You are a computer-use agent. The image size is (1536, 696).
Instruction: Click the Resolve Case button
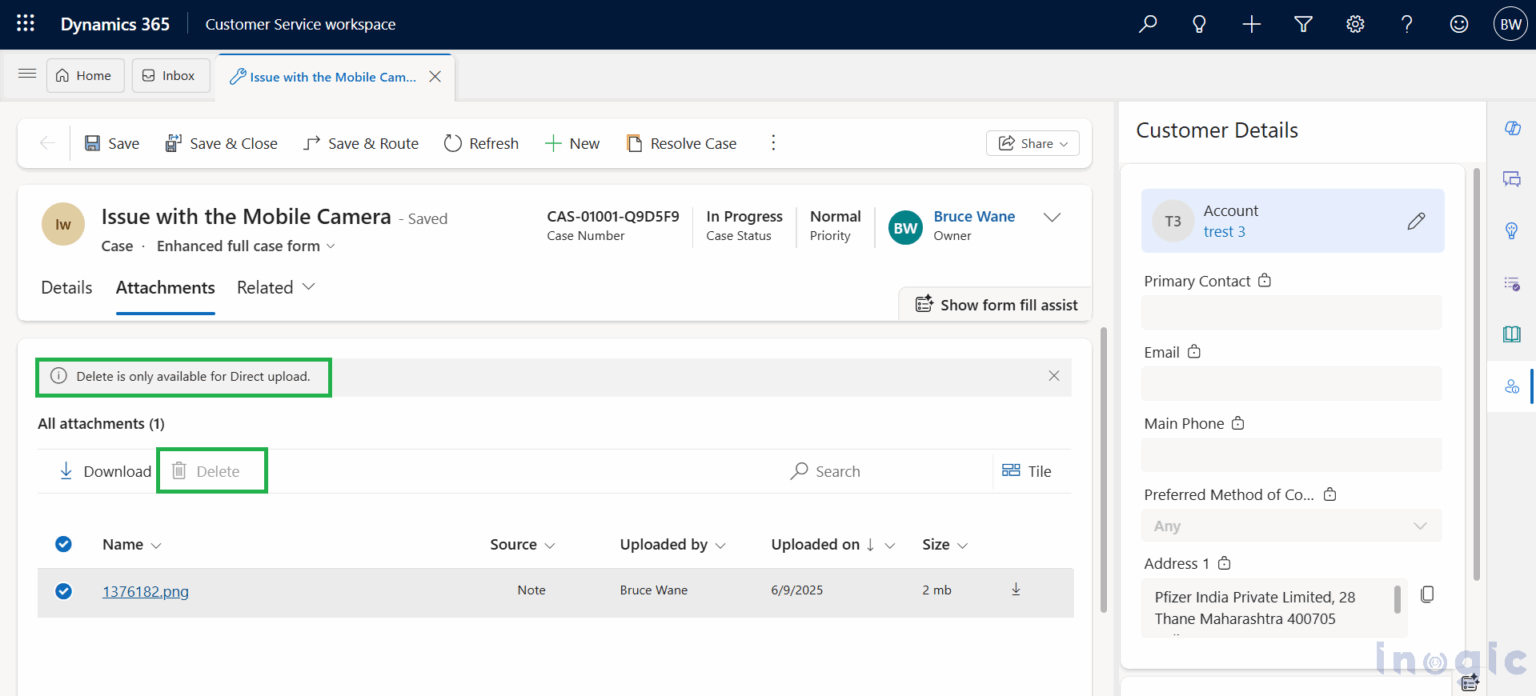click(x=681, y=143)
